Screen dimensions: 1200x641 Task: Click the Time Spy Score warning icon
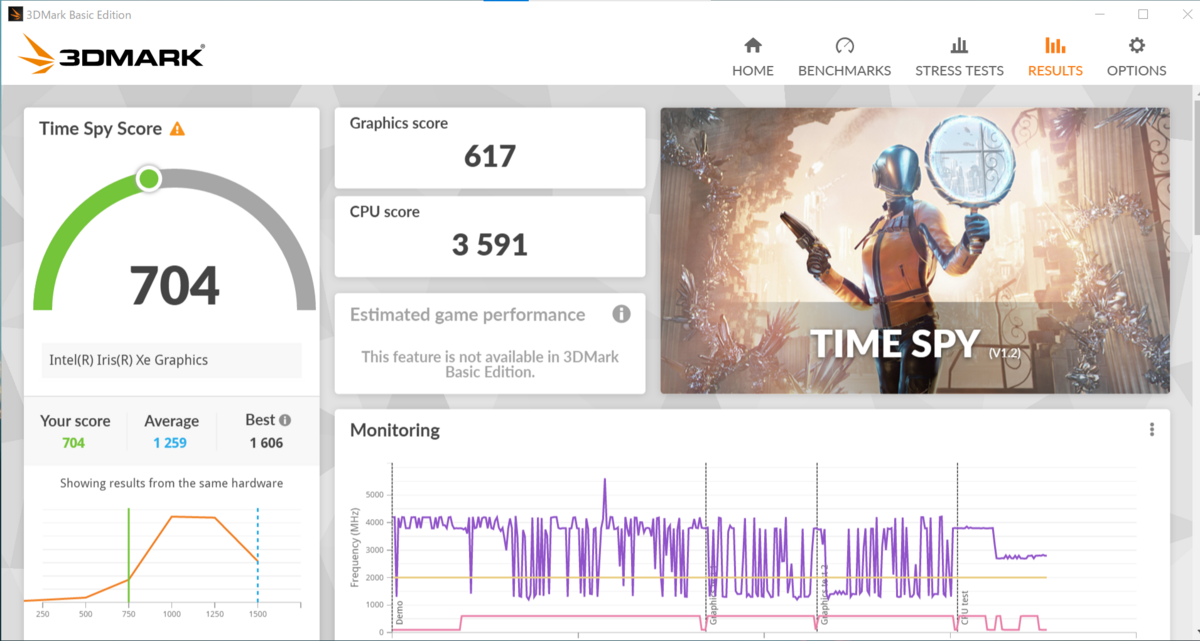pos(177,129)
